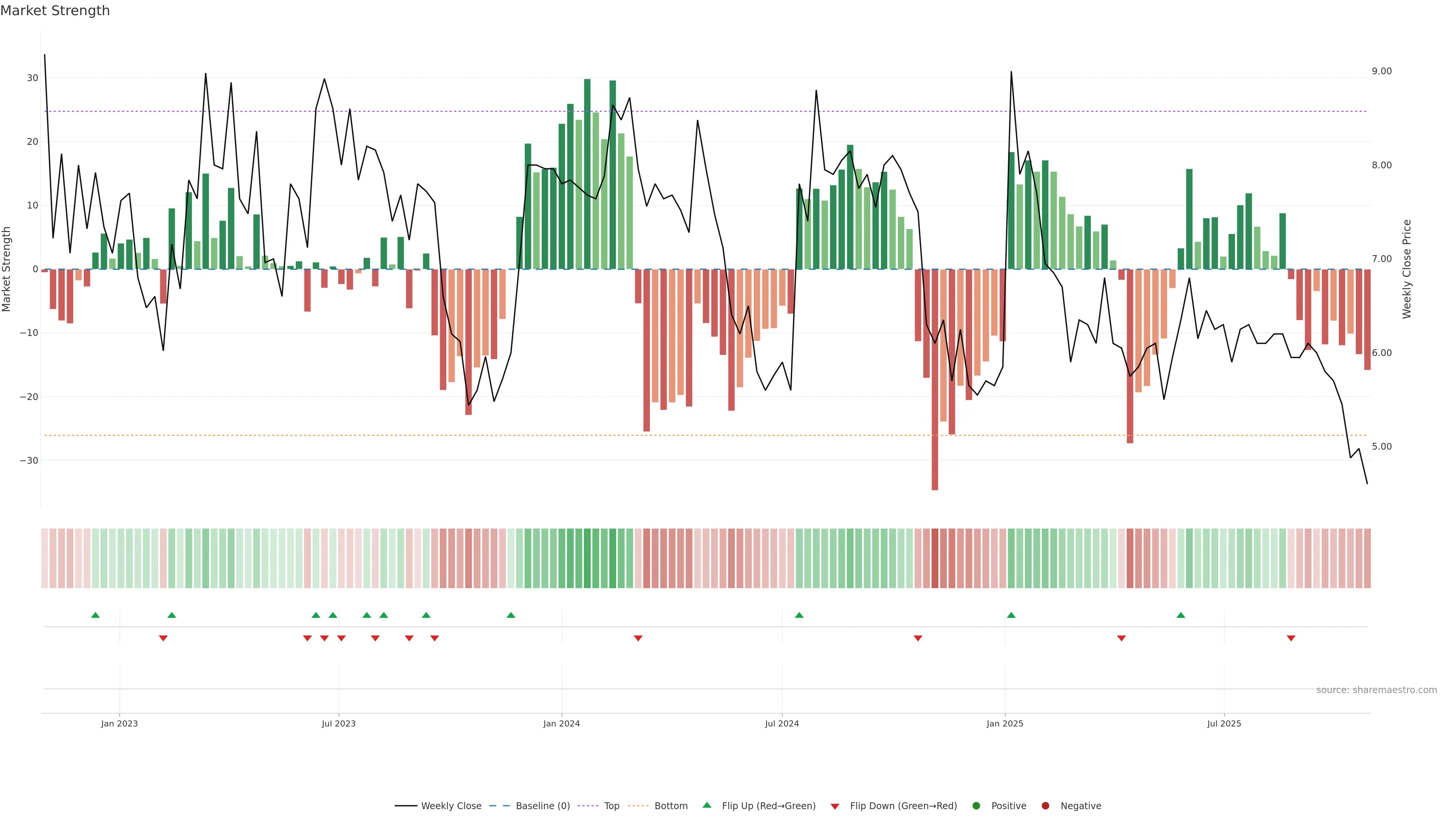
Task: Select the leftmost green flip-up triangle marker
Action: [96, 615]
